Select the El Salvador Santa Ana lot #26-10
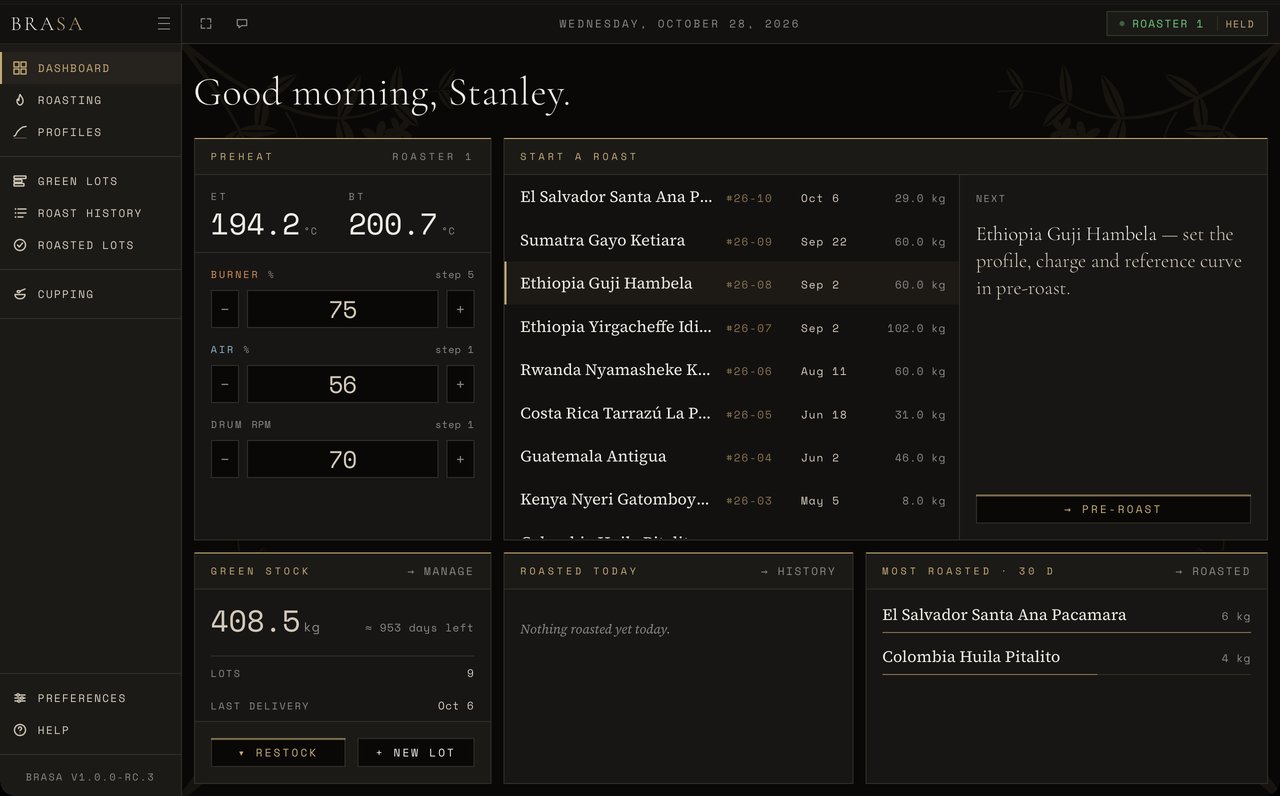The width and height of the screenshot is (1280, 796). point(732,198)
